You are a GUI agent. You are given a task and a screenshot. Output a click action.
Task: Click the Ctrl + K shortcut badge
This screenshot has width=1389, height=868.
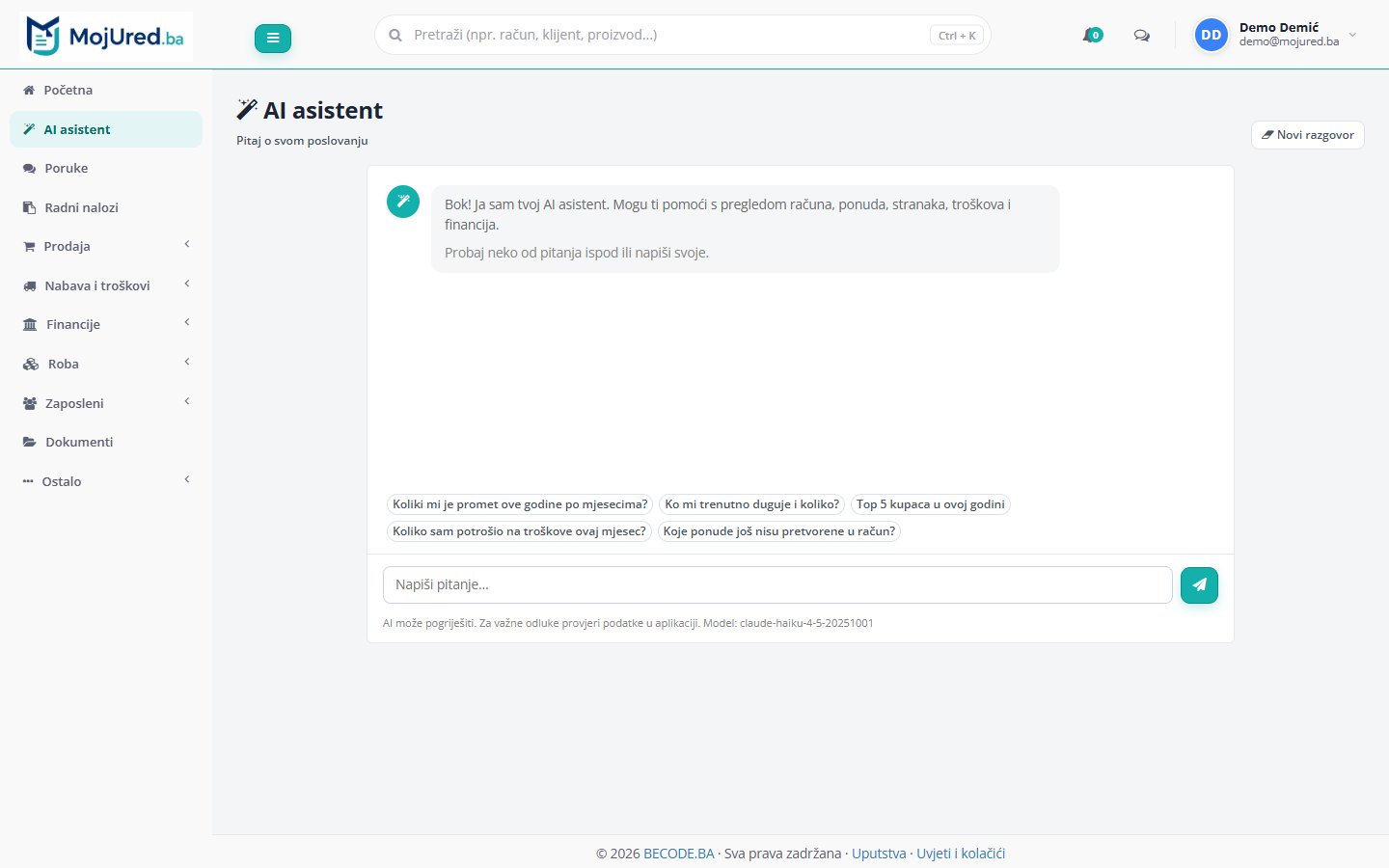click(x=957, y=36)
